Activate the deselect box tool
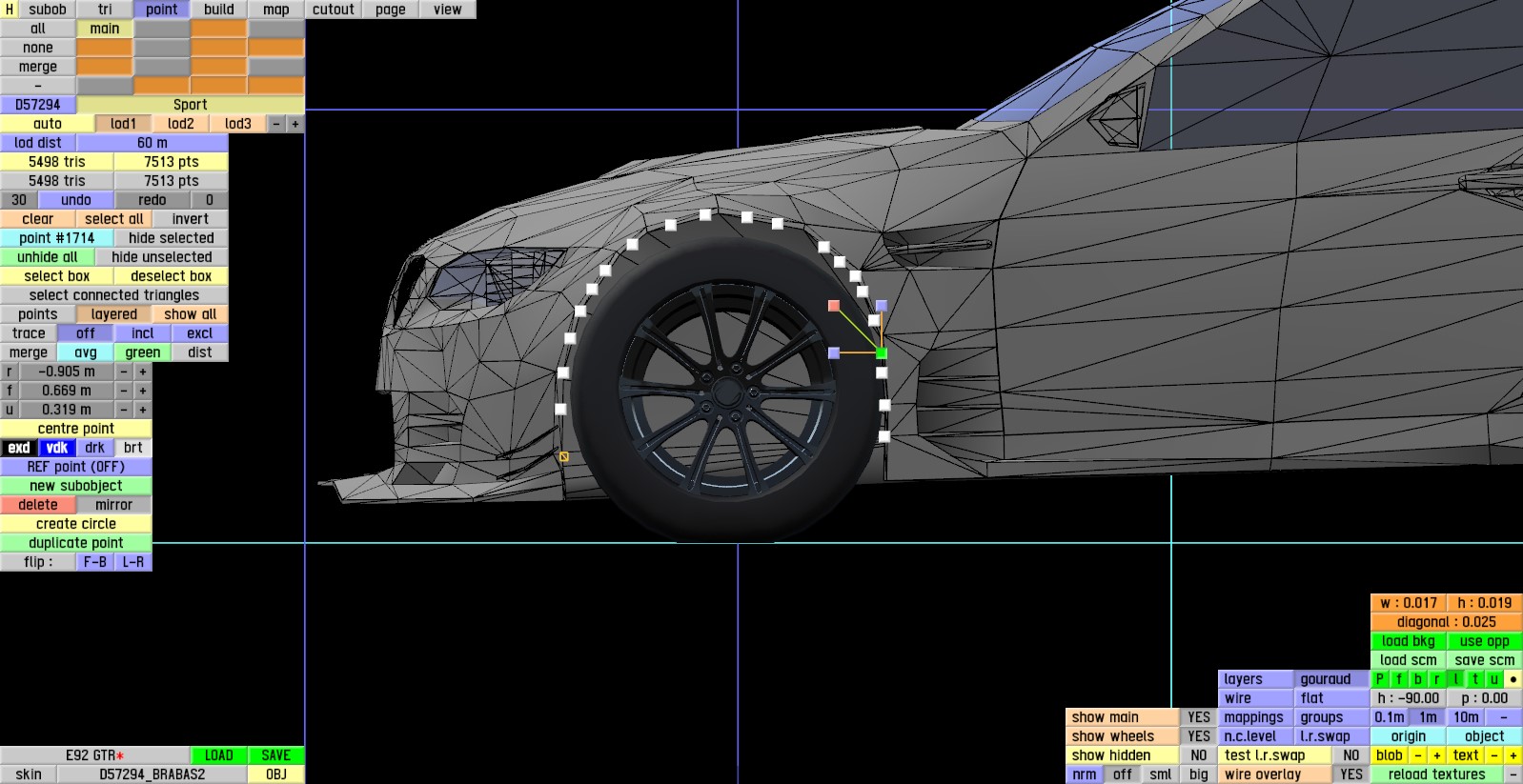 (172, 276)
